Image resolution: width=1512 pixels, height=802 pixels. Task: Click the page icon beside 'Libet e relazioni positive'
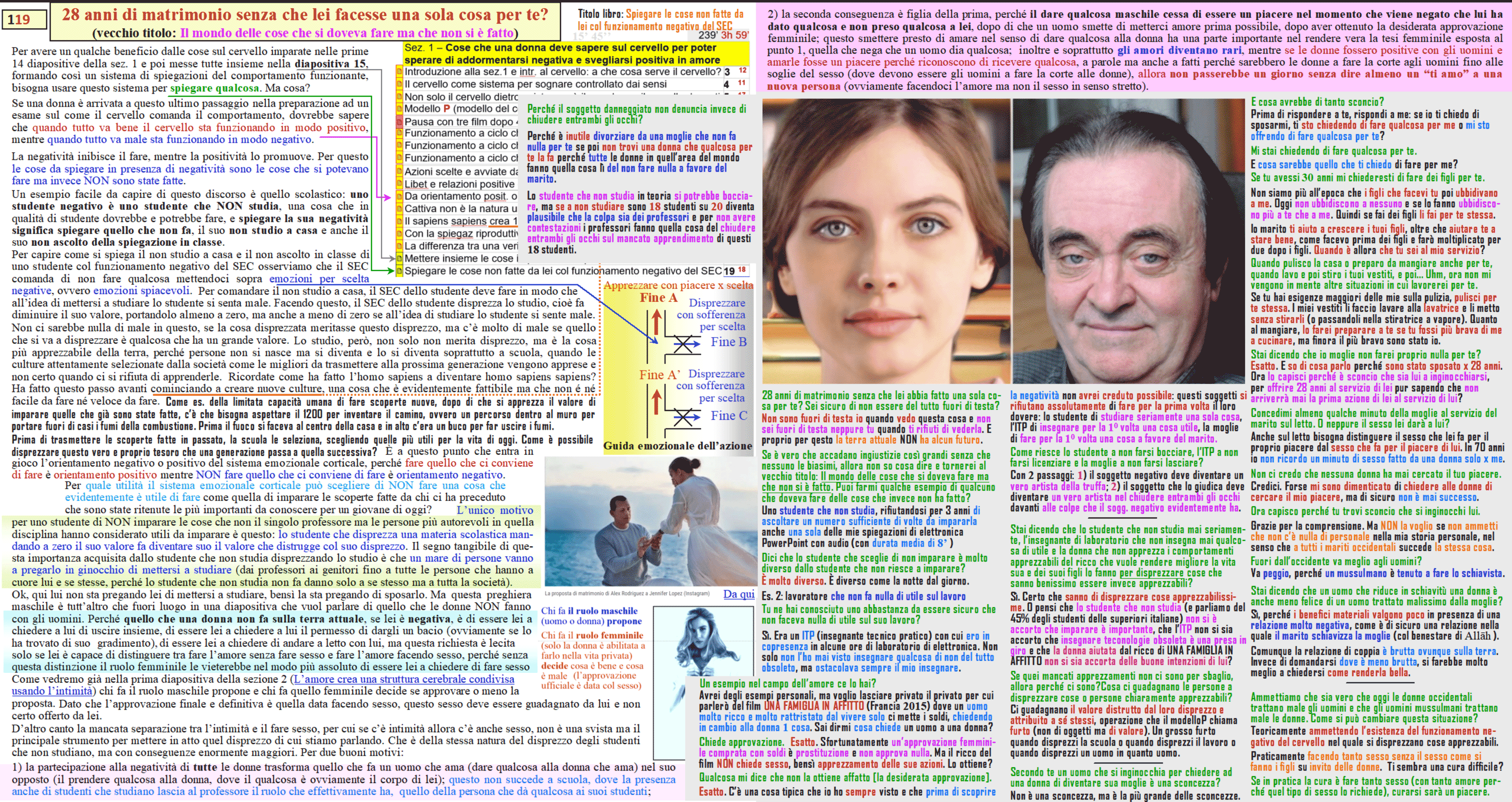point(400,184)
